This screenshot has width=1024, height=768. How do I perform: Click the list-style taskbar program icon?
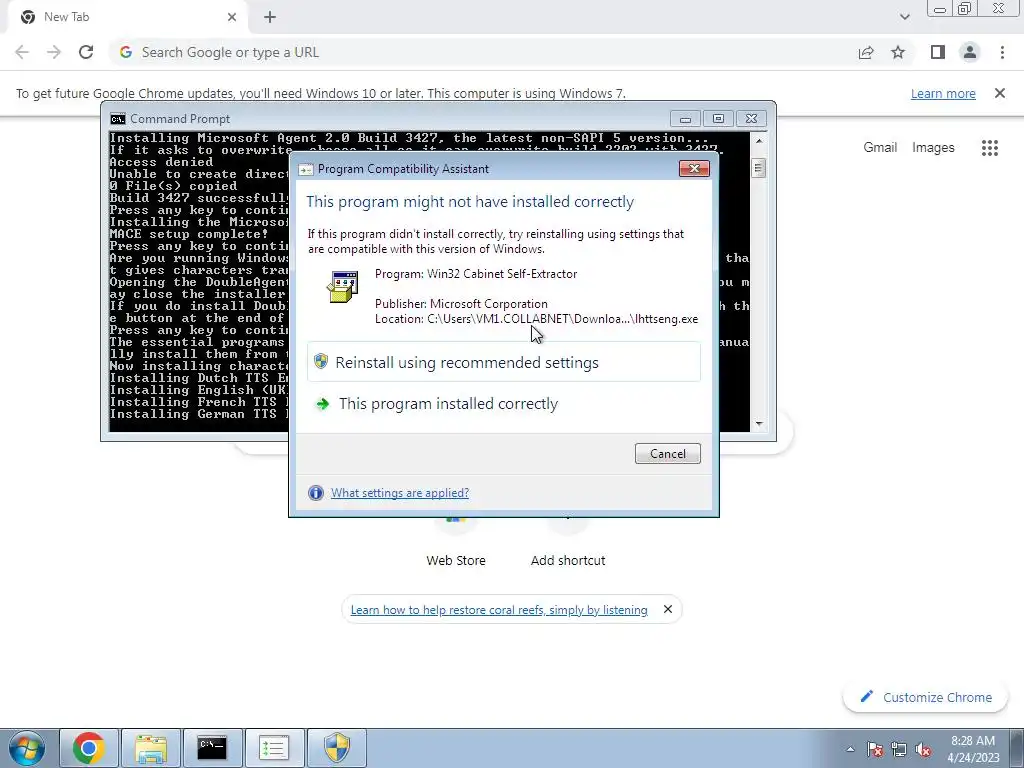[x=274, y=748]
